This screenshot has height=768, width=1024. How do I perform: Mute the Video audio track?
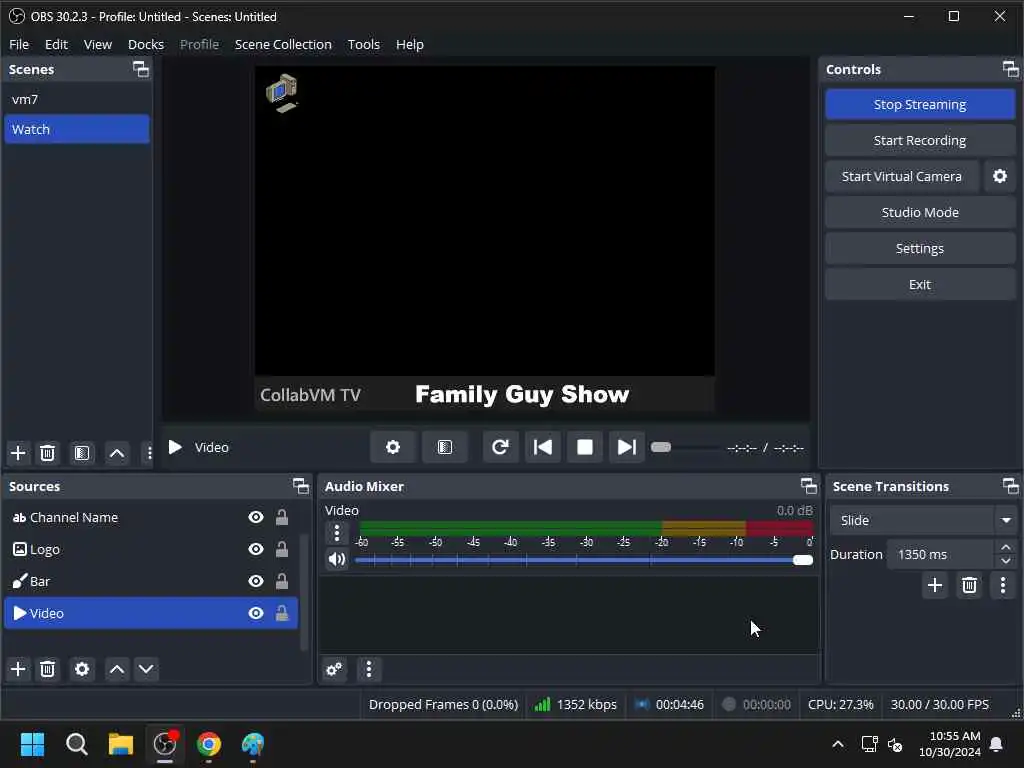tap(337, 560)
